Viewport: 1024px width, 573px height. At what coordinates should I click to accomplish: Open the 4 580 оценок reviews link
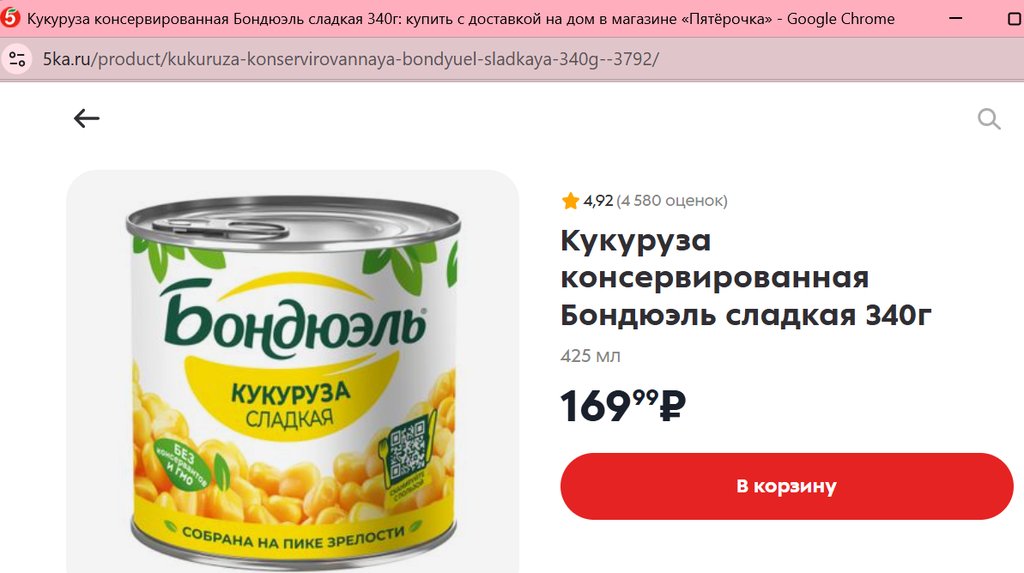tap(672, 201)
